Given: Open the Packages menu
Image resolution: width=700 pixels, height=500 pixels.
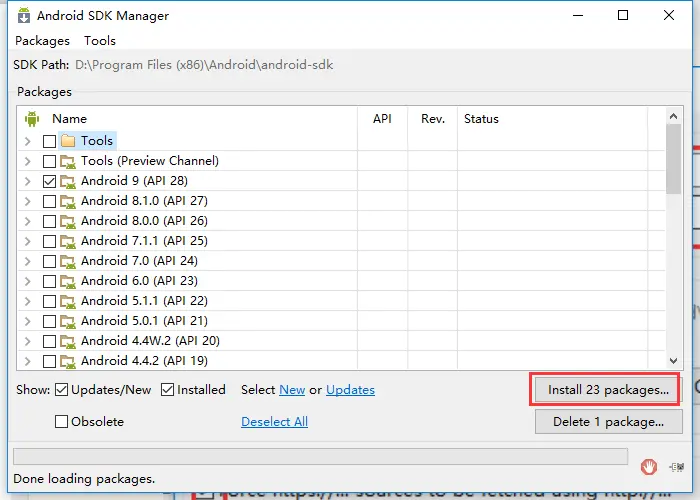Looking at the screenshot, I should 42,41.
